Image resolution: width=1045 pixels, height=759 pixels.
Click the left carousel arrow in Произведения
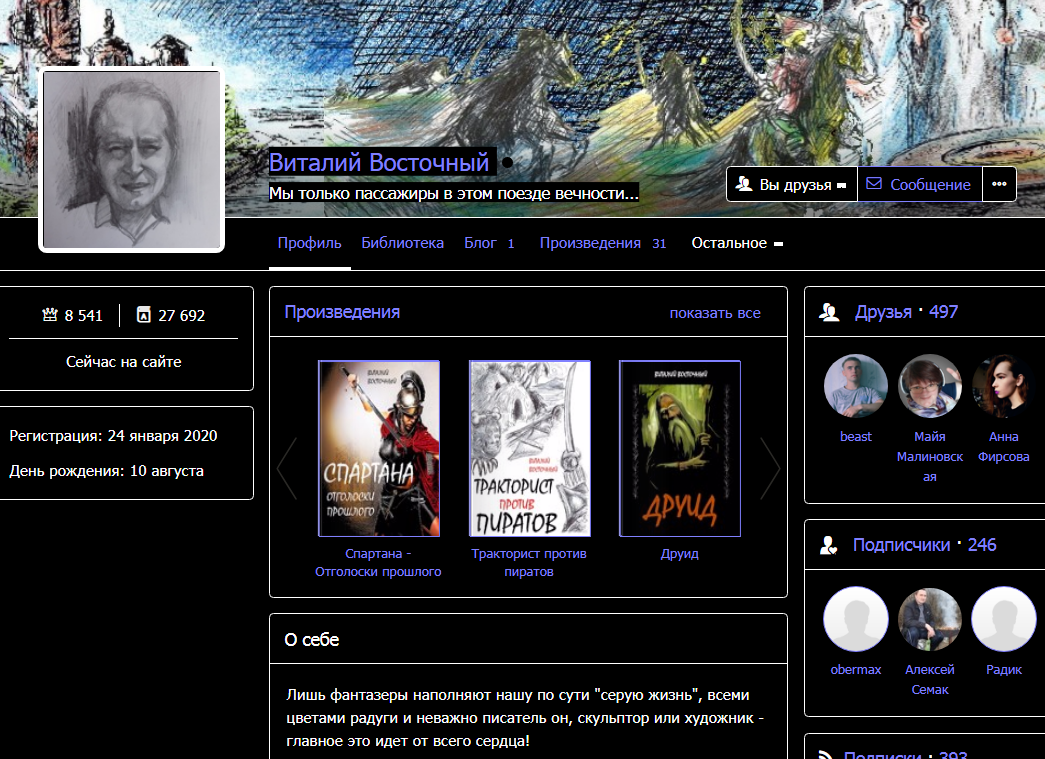pyautogui.click(x=287, y=467)
